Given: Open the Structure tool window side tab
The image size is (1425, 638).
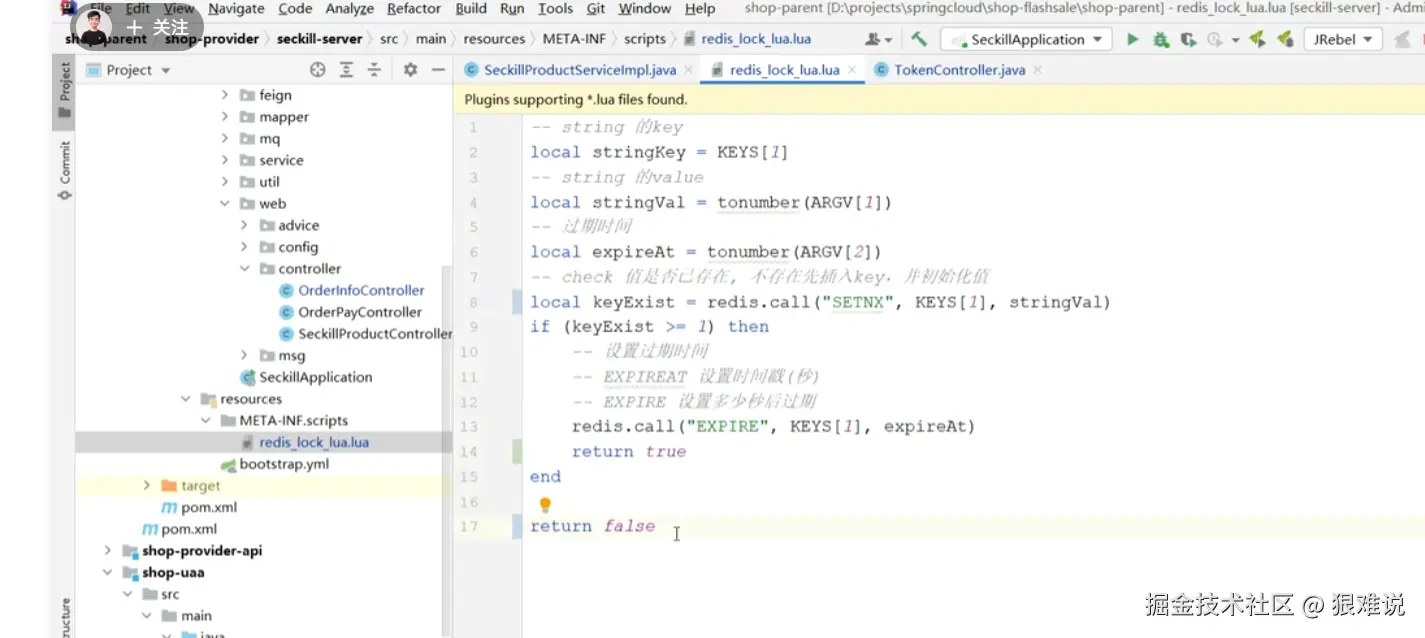Looking at the screenshot, I should (64, 618).
